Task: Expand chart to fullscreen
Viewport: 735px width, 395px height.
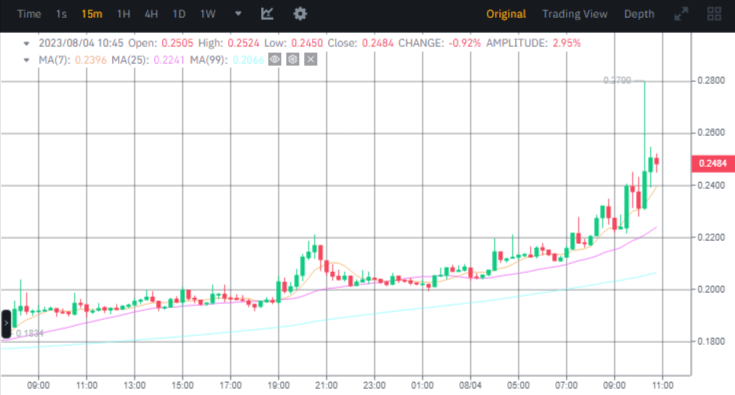Action: pyautogui.click(x=681, y=14)
